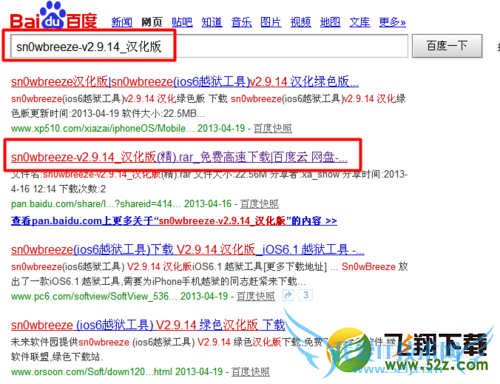Click the 百度一下 search button
This screenshot has height=384, width=500.
(x=447, y=46)
